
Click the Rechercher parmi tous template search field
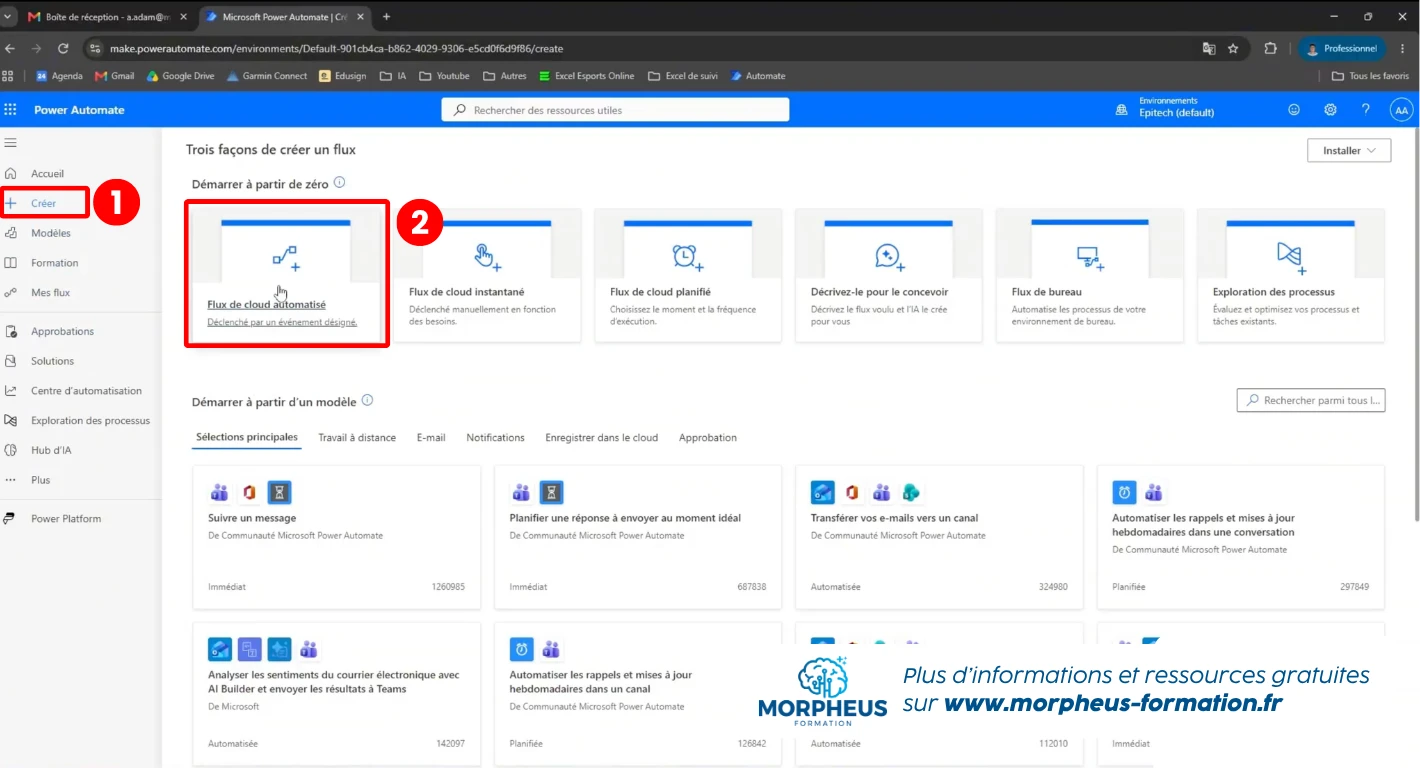coord(1311,401)
